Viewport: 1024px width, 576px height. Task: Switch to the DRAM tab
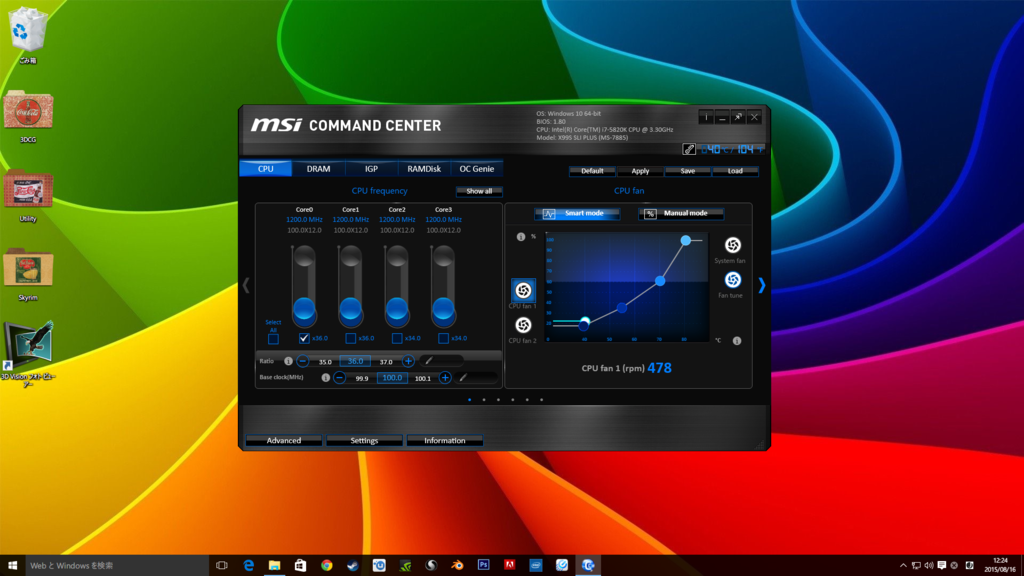coord(319,168)
